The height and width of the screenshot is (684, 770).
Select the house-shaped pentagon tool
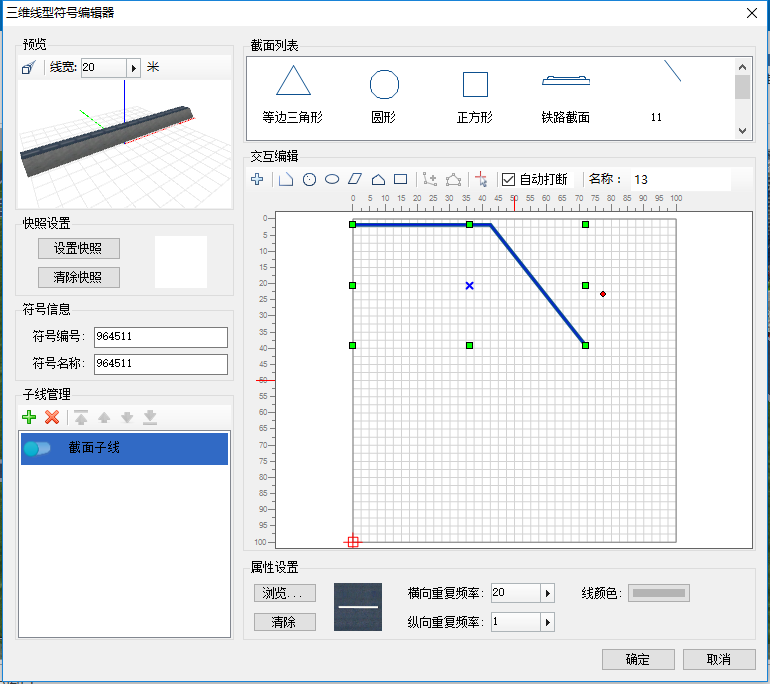coord(378,180)
